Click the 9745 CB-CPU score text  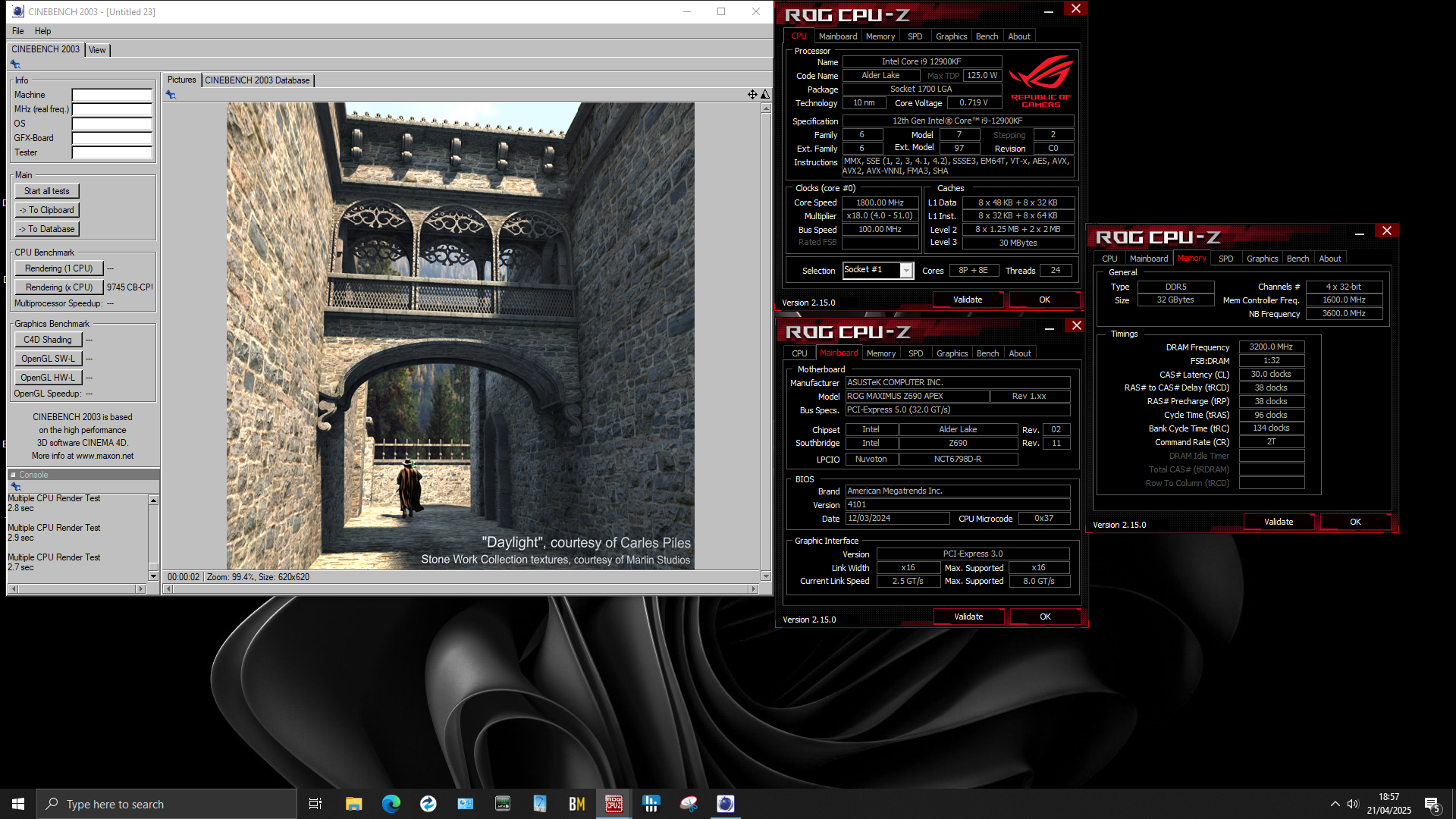pos(130,287)
